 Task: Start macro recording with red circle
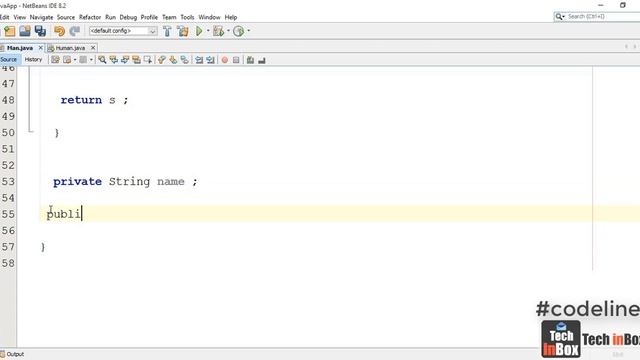[x=224, y=60]
